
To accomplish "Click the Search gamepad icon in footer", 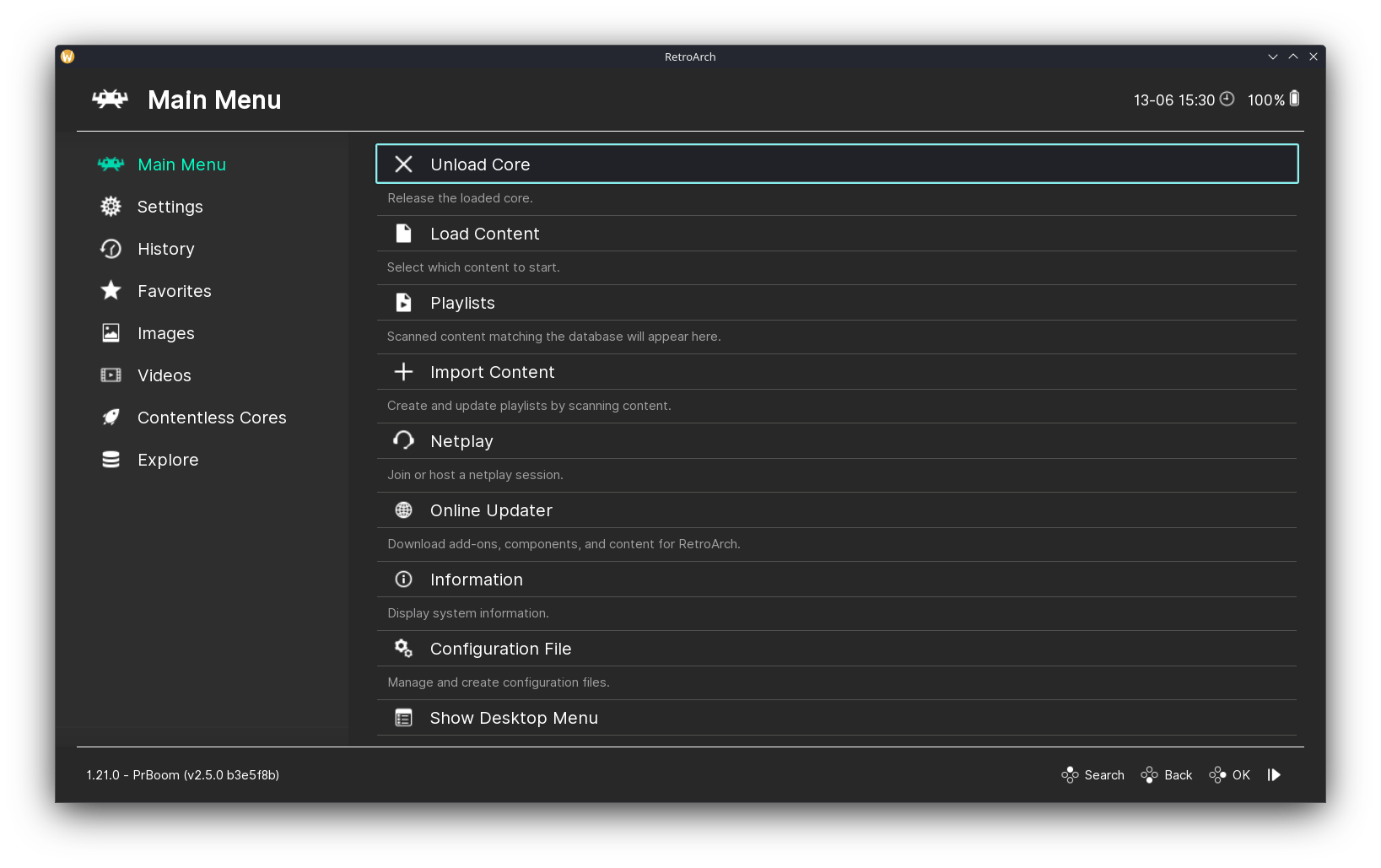I will click(x=1070, y=774).
